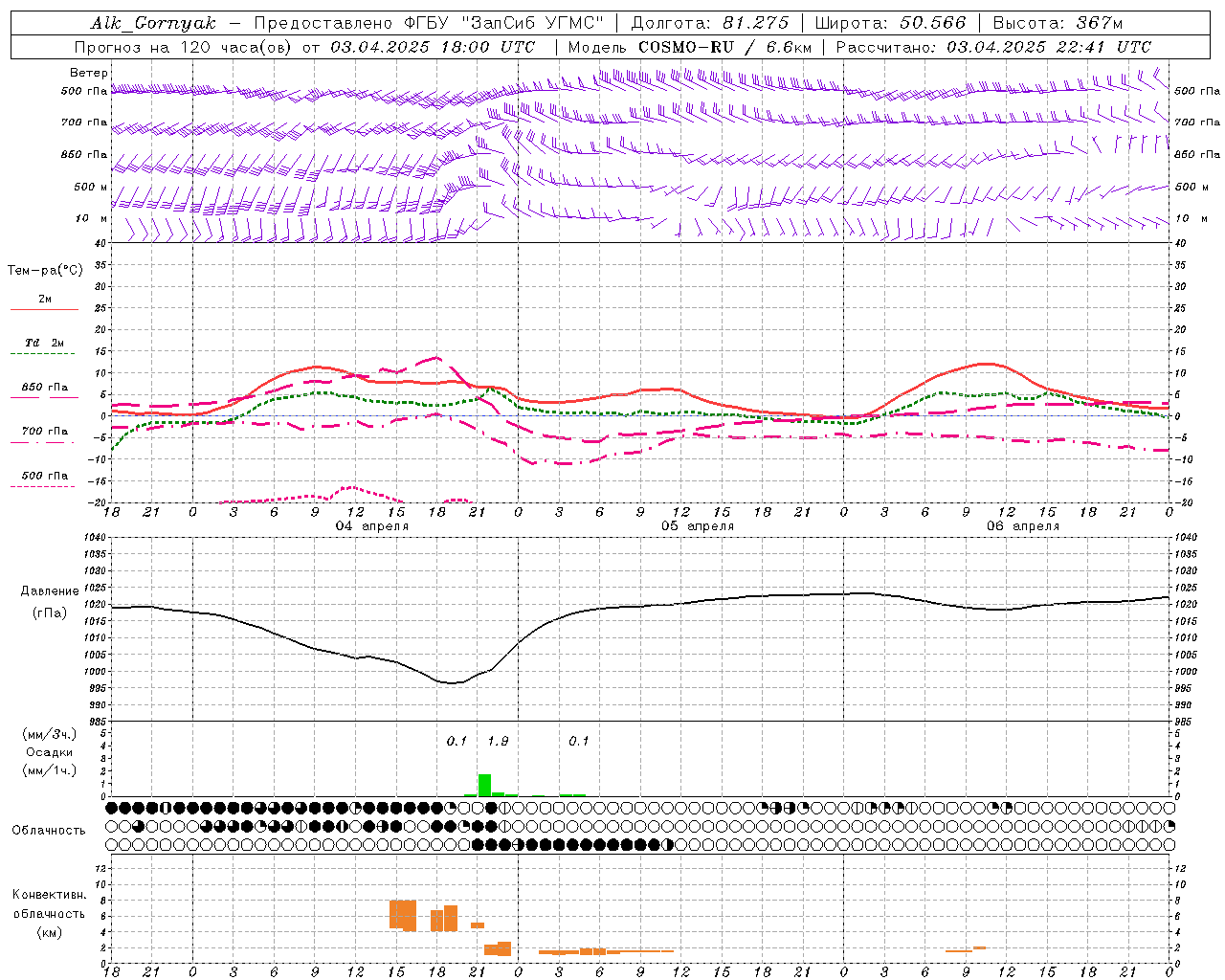Select the text "Широта: 50.566"
The height and width of the screenshot is (980, 1225).
pyautogui.click(x=890, y=23)
